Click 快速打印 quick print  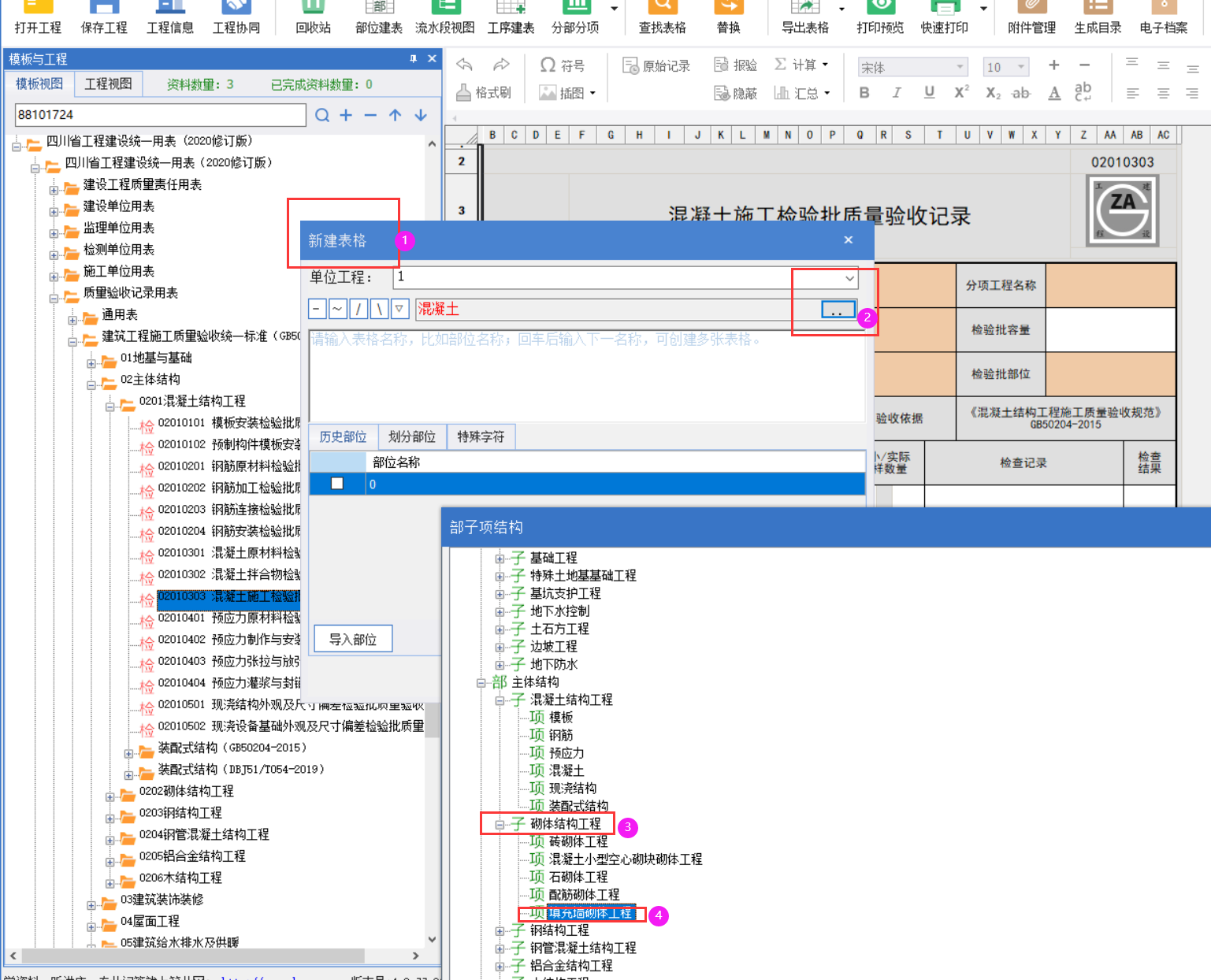click(945, 17)
